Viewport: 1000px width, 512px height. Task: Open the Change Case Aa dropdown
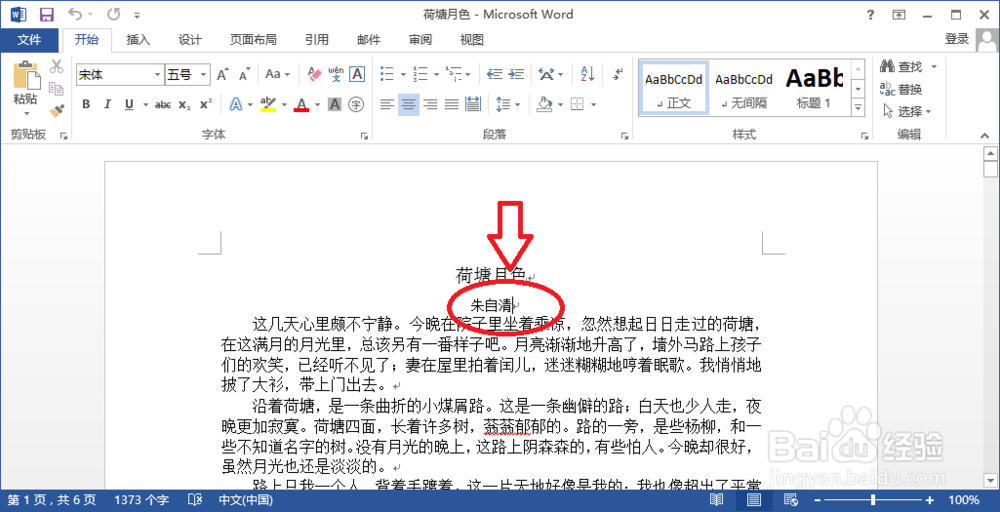pos(278,75)
